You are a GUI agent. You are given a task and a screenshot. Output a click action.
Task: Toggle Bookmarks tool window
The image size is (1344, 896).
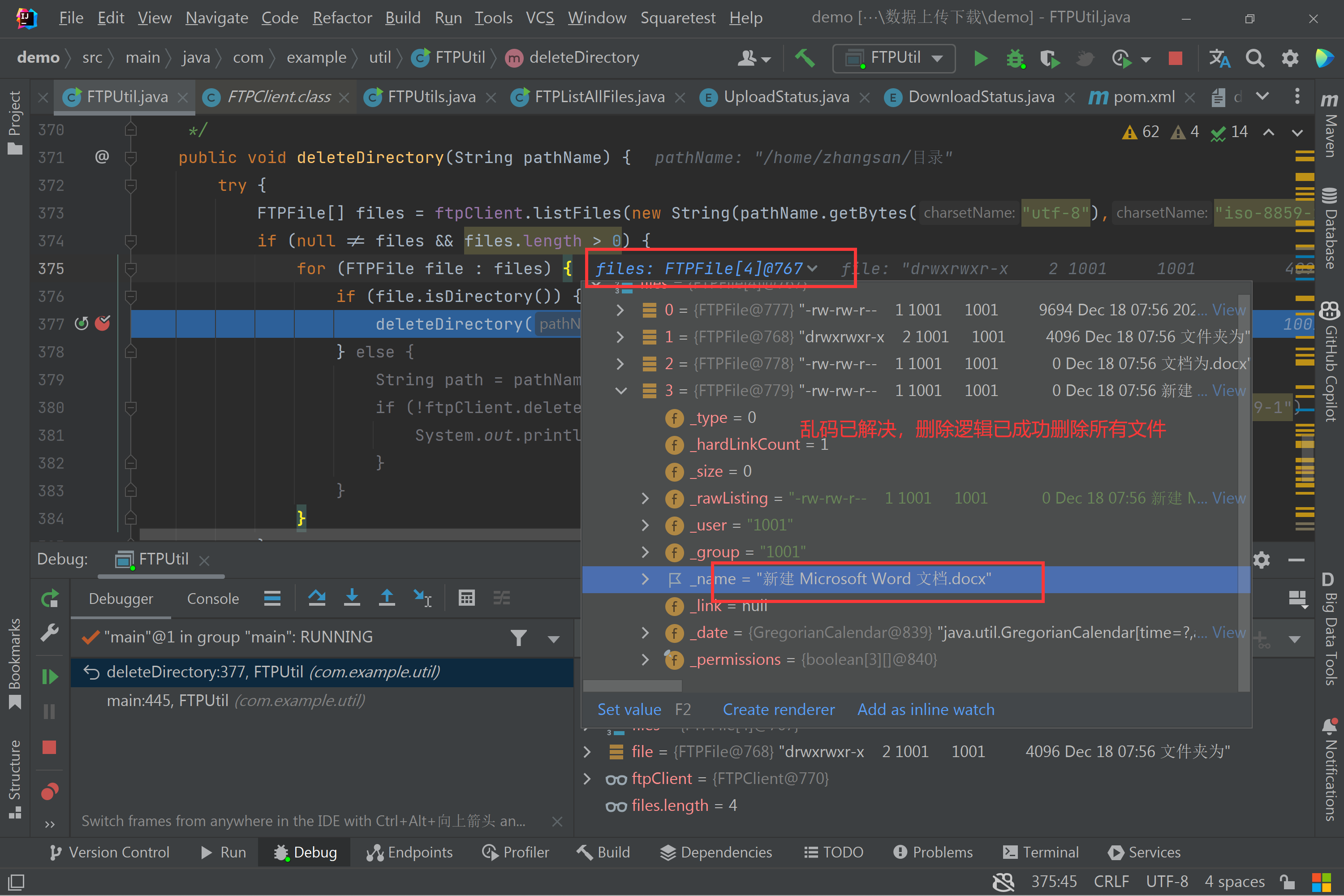point(15,663)
